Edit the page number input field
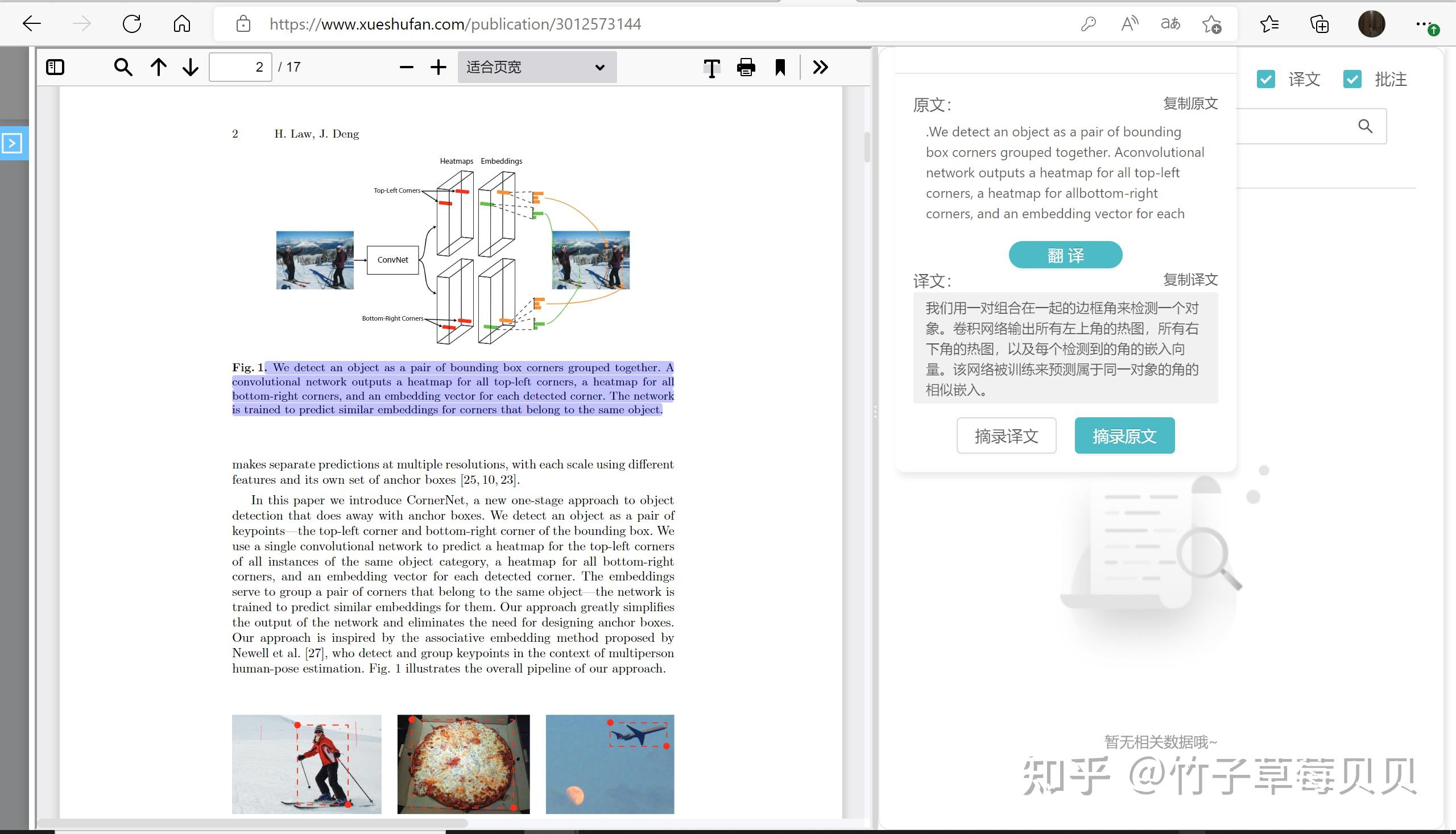The image size is (1456, 834). [x=240, y=67]
